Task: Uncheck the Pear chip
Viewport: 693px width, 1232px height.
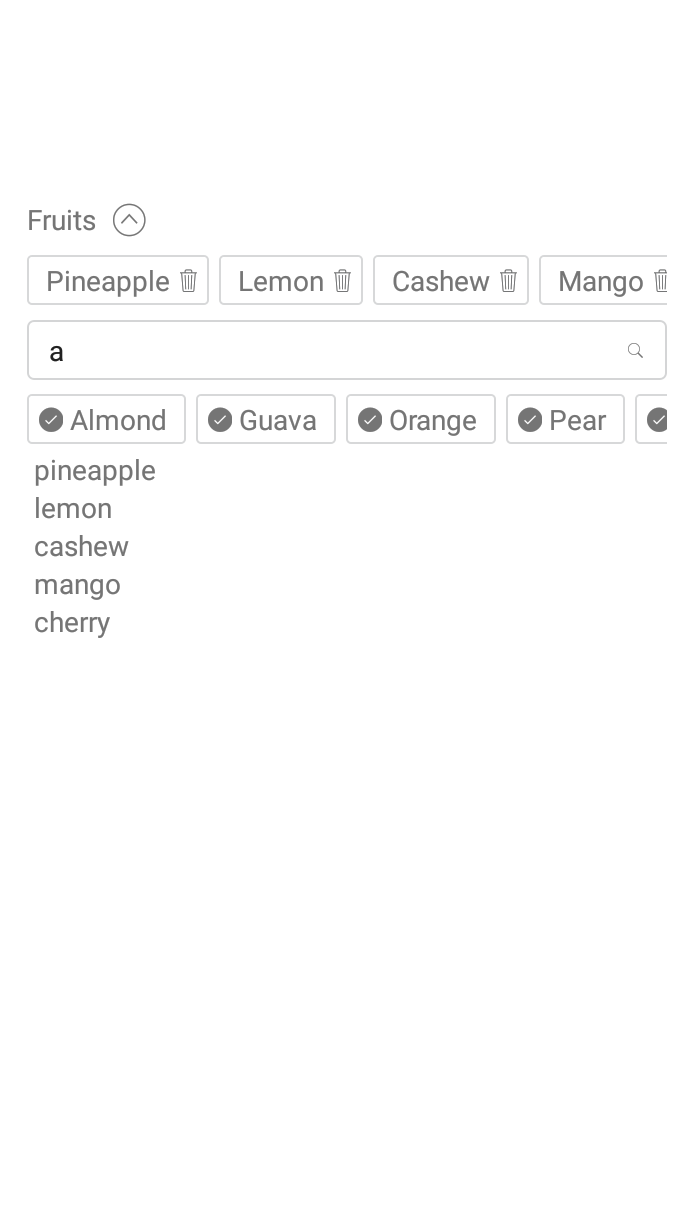Action: [x=530, y=420]
